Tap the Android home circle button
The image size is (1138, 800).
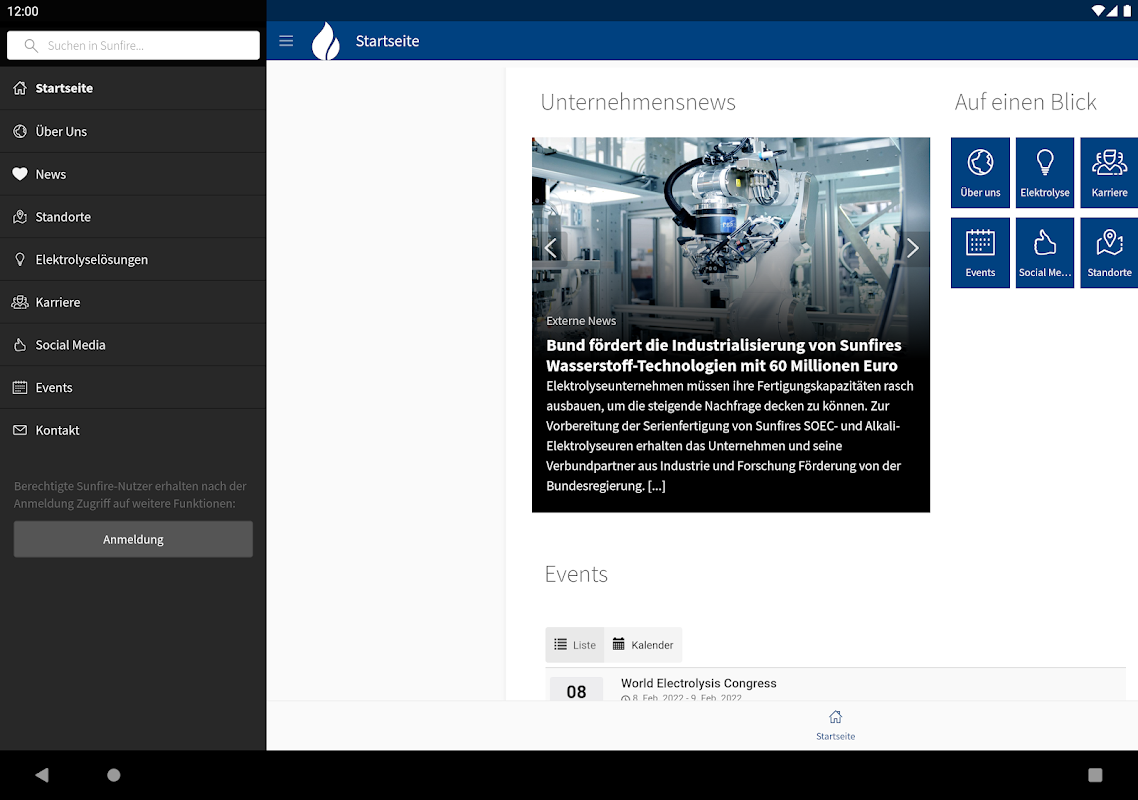[x=113, y=775]
